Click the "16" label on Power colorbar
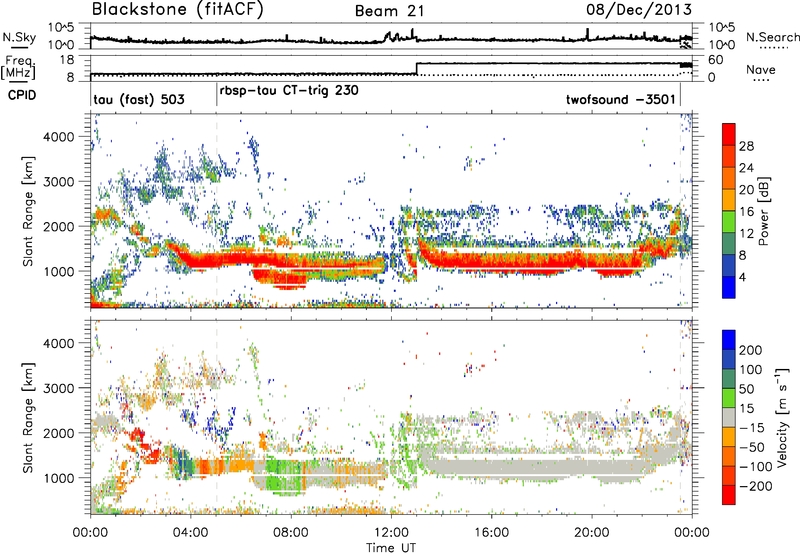Image resolution: width=800 pixels, height=554 pixels. coord(746,212)
